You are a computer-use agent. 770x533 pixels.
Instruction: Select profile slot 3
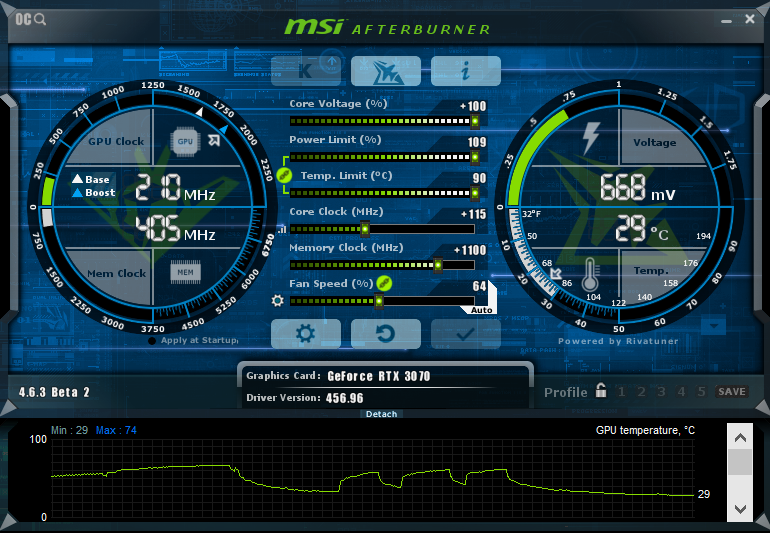click(661, 392)
